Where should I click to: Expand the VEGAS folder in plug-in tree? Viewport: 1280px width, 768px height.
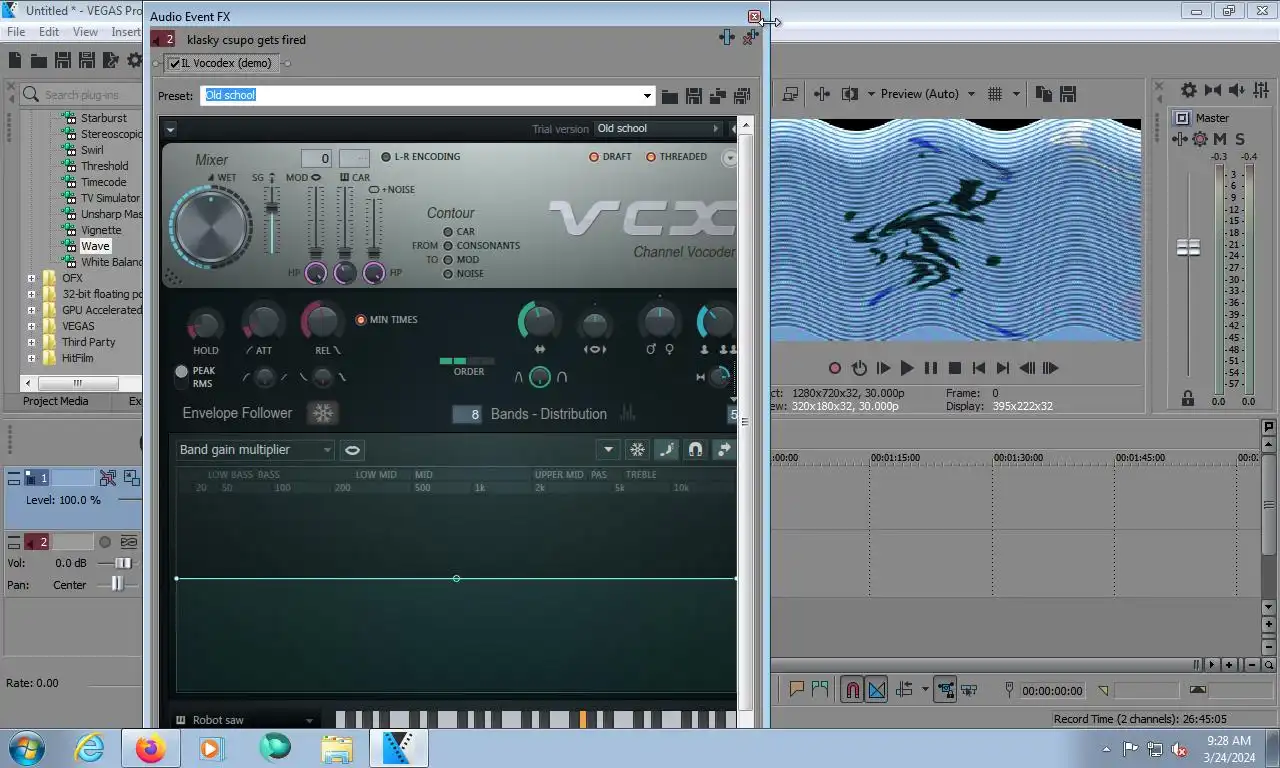coord(31,326)
